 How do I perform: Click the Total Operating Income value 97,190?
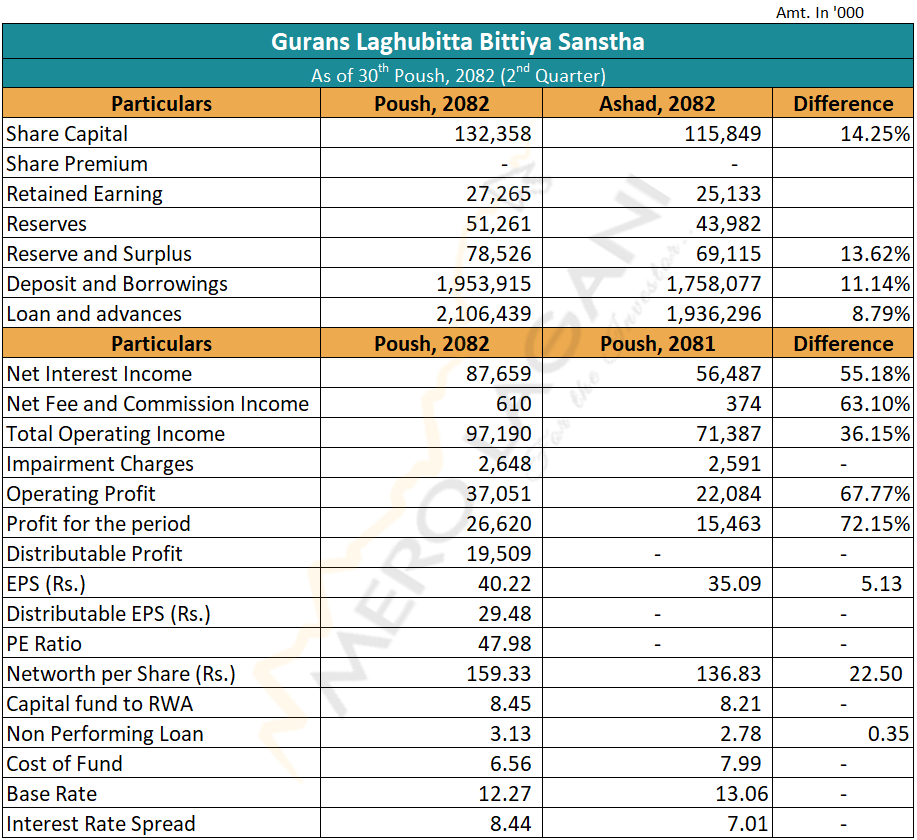coord(499,434)
